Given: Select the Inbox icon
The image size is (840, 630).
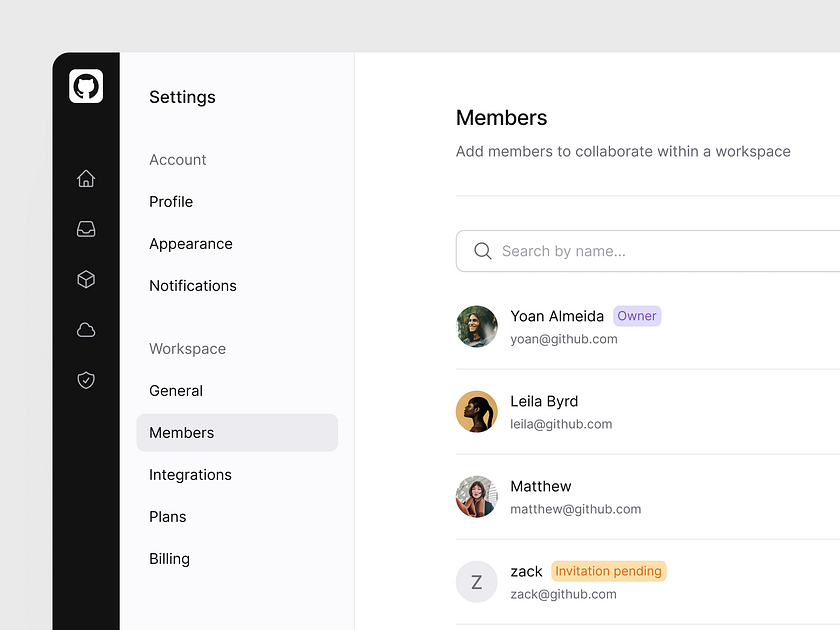Looking at the screenshot, I should tap(86, 229).
